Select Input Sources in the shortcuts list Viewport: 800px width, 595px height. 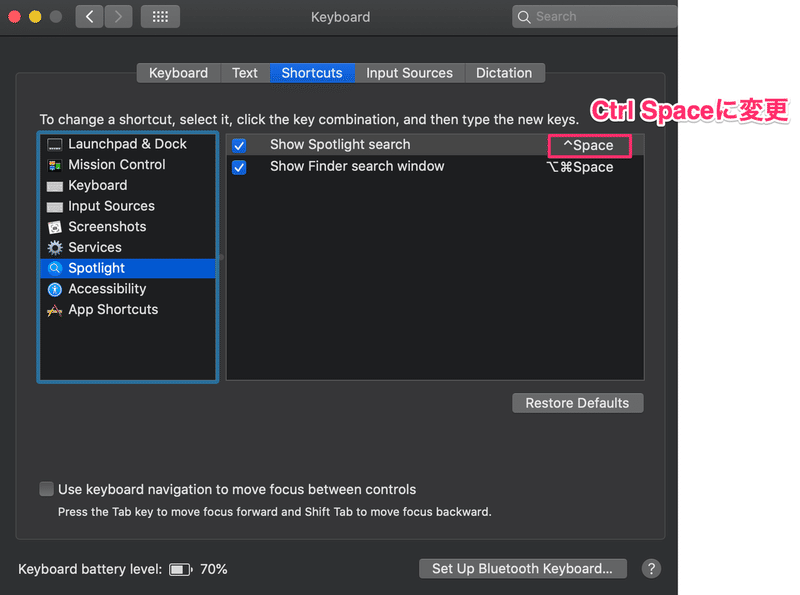click(x=111, y=206)
